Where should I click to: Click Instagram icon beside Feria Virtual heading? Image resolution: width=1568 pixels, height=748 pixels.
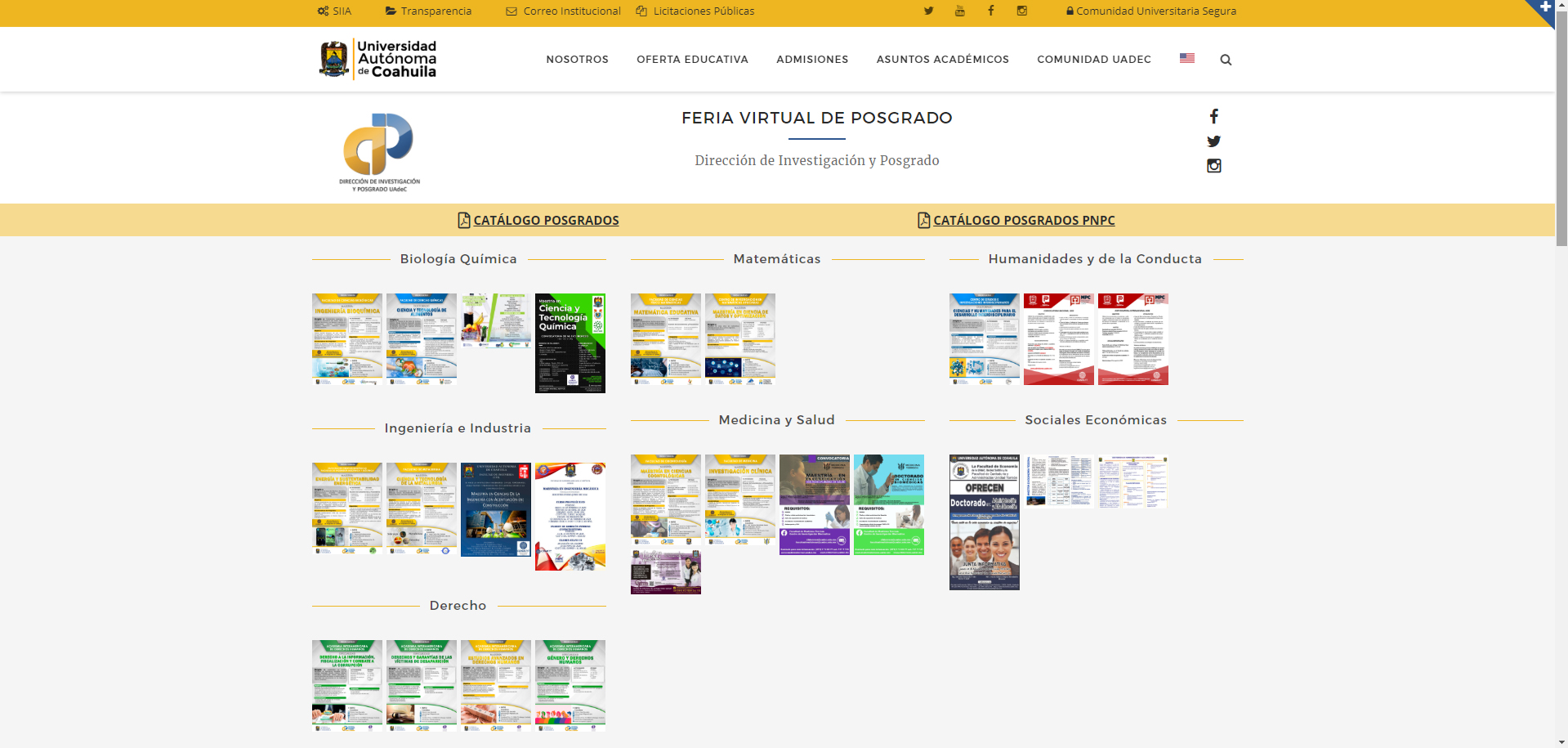click(x=1213, y=166)
